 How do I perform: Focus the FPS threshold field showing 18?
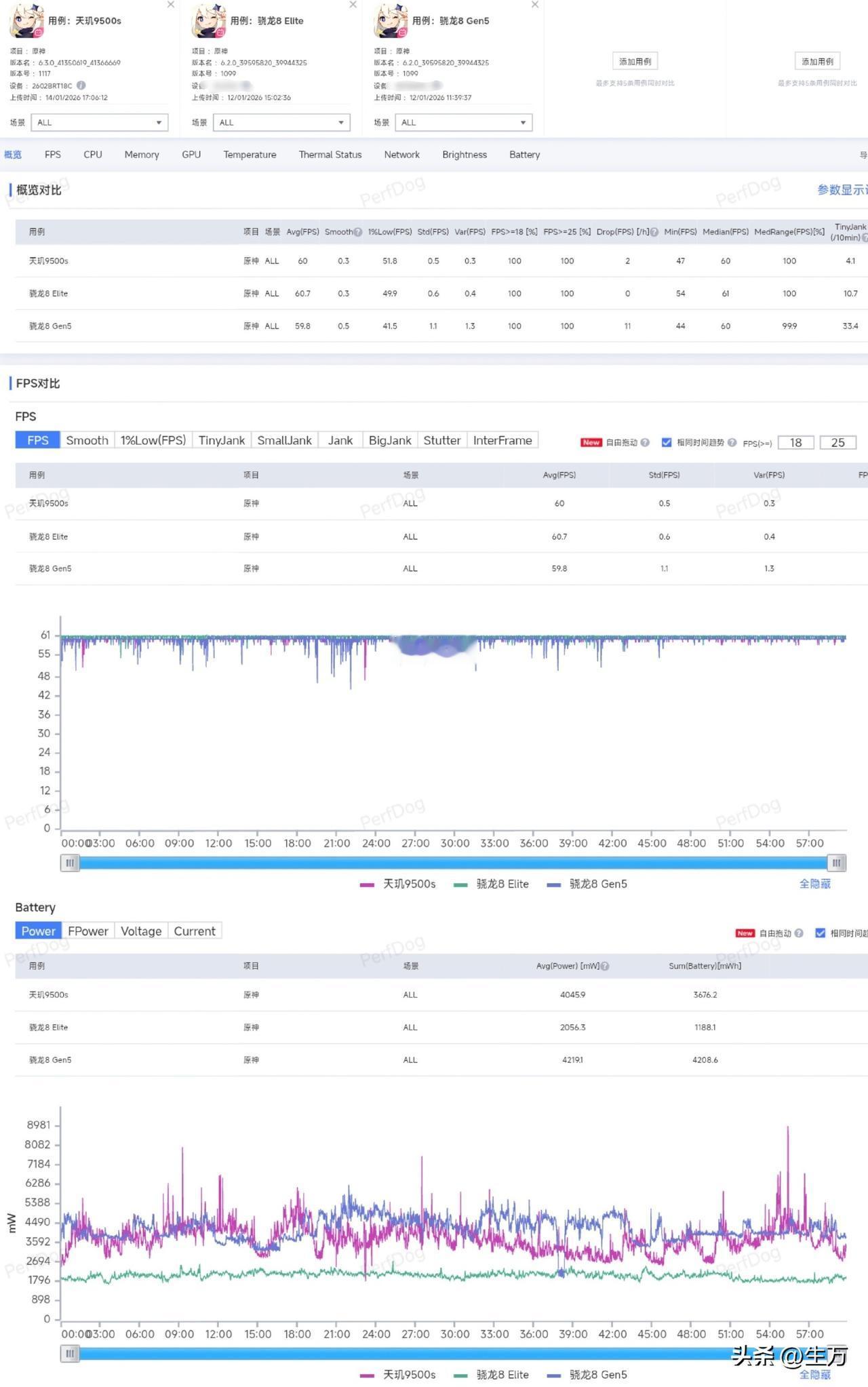[795, 443]
